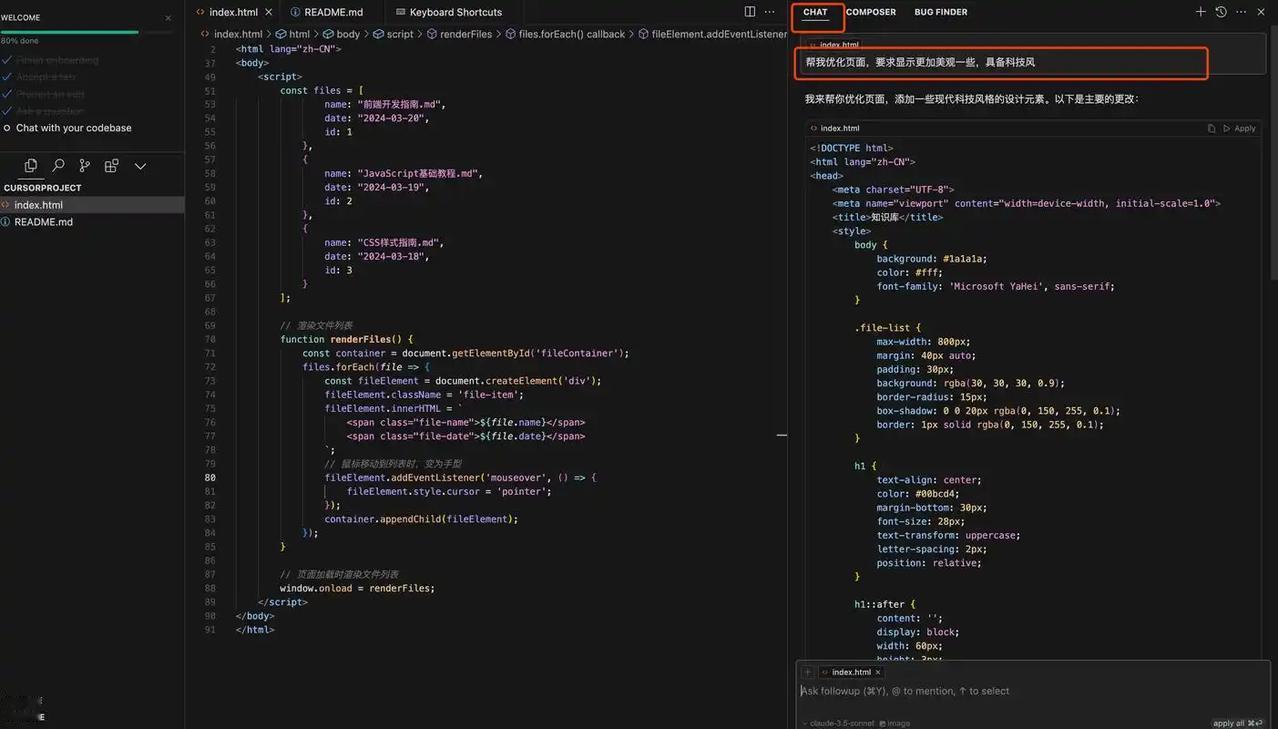Switch to the COMPOSER tab
1278x729 pixels.
871,12
